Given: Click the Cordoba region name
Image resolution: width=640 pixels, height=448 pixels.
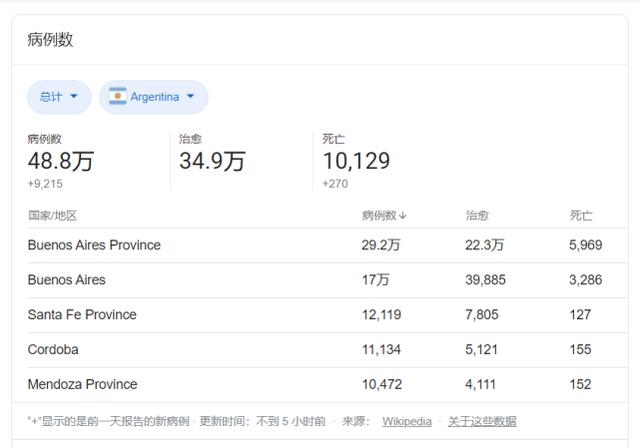Looking at the screenshot, I should pyautogui.click(x=53, y=349).
